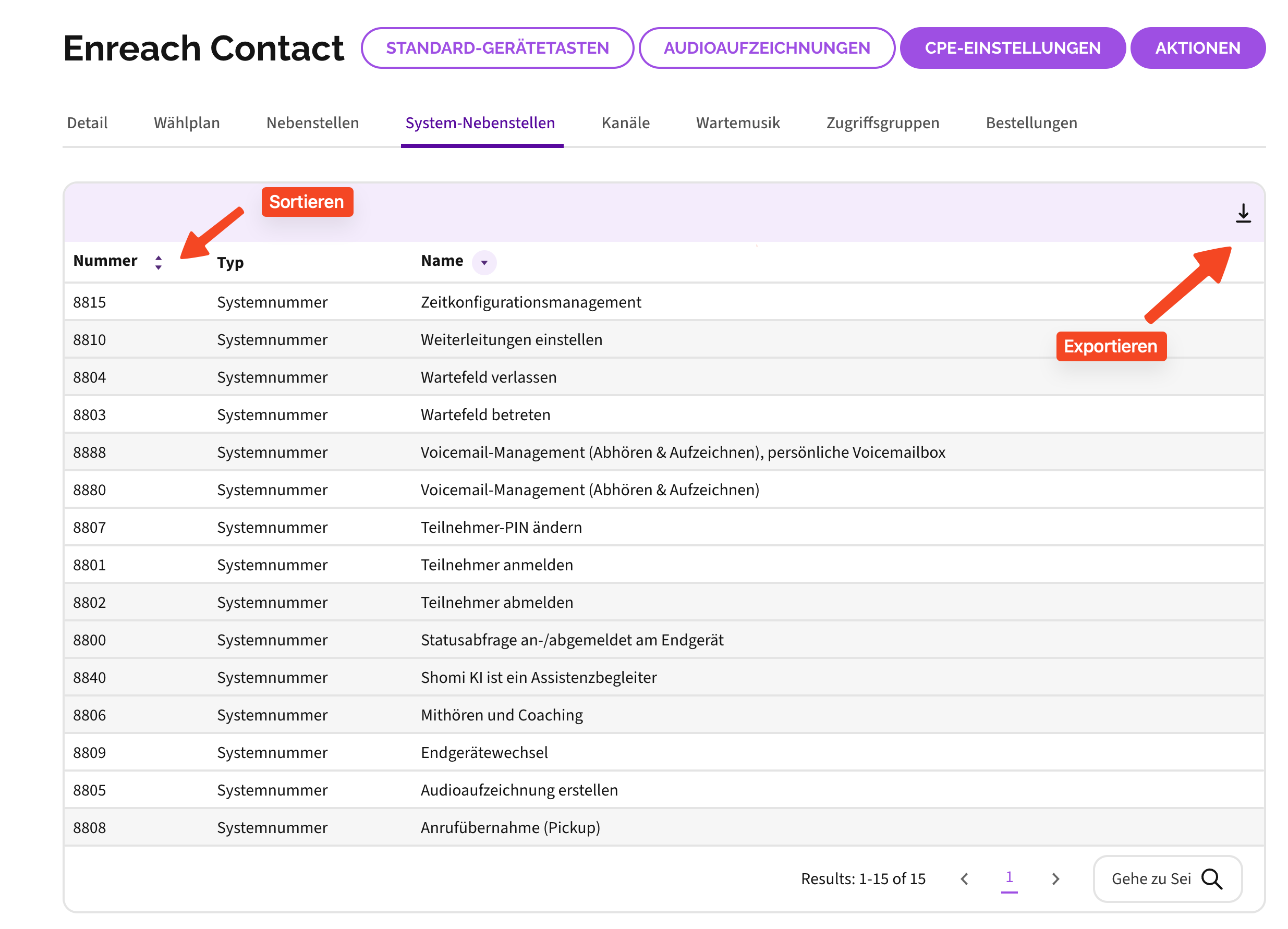The image size is (1288, 929).
Task: Select page 1 in pagination
Action: (x=1009, y=878)
